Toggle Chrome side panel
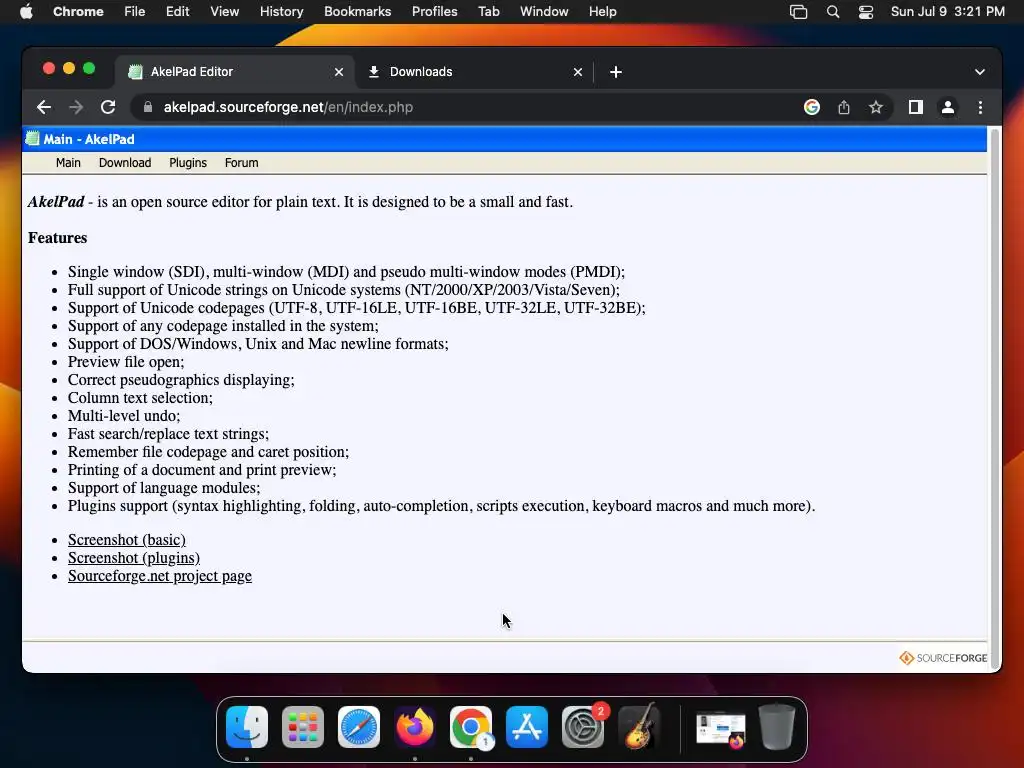 [x=916, y=107]
